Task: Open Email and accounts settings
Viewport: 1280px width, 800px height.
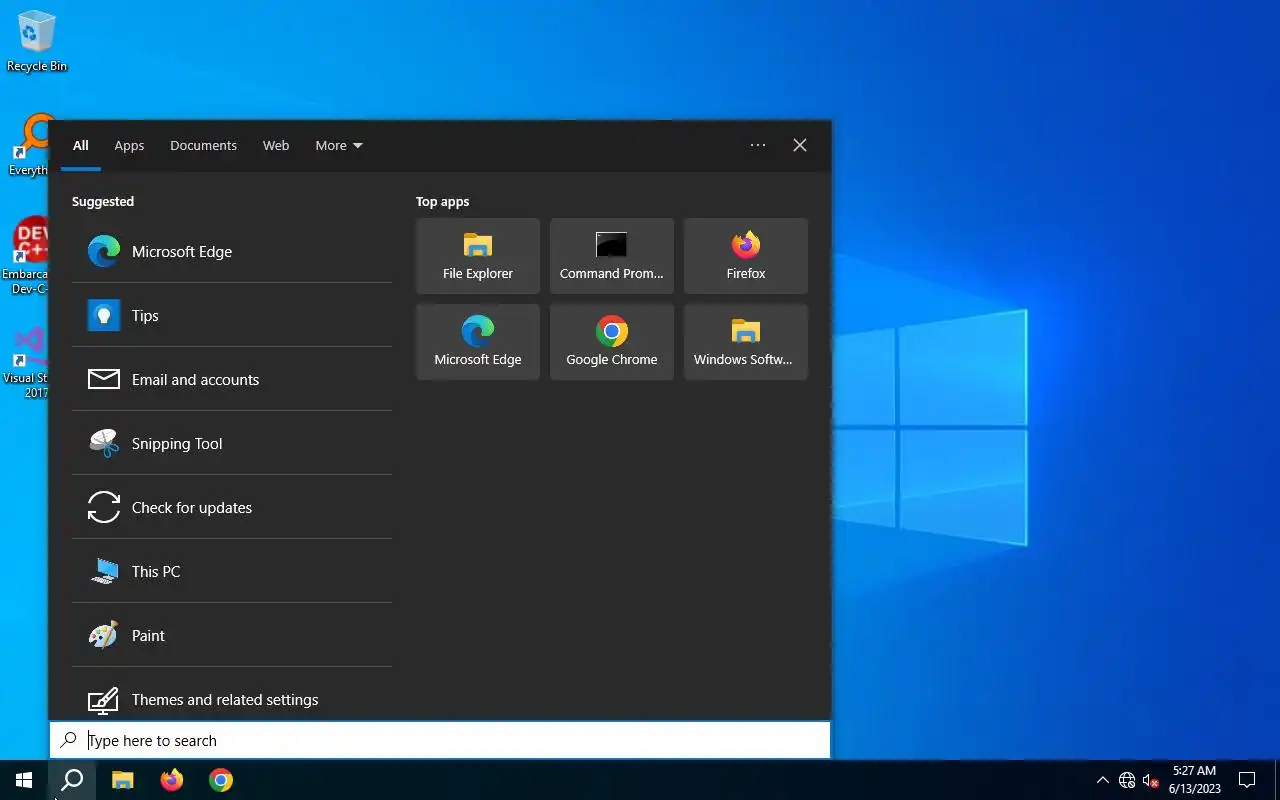Action: (231, 379)
